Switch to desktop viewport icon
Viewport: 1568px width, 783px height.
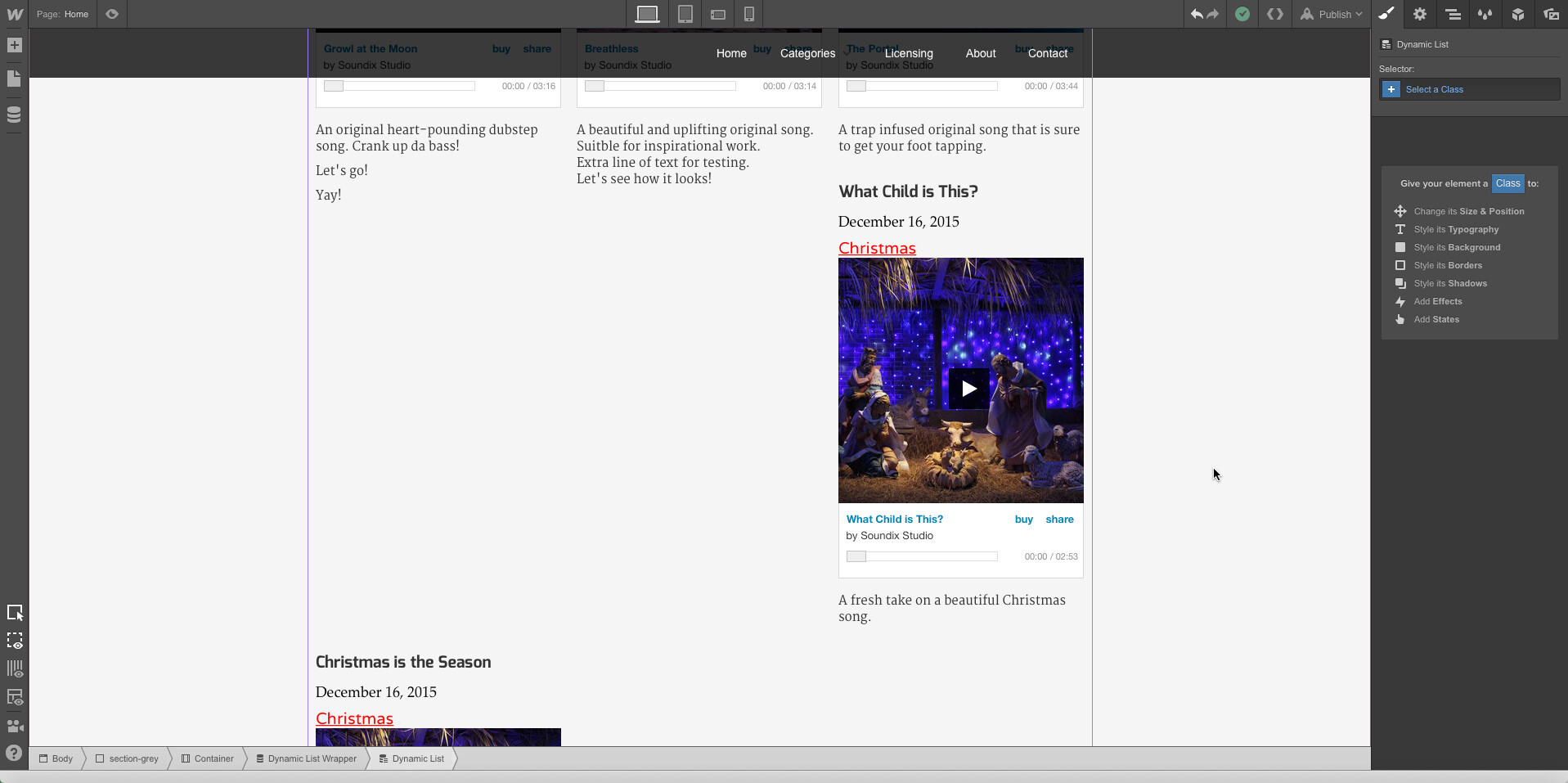tap(647, 14)
